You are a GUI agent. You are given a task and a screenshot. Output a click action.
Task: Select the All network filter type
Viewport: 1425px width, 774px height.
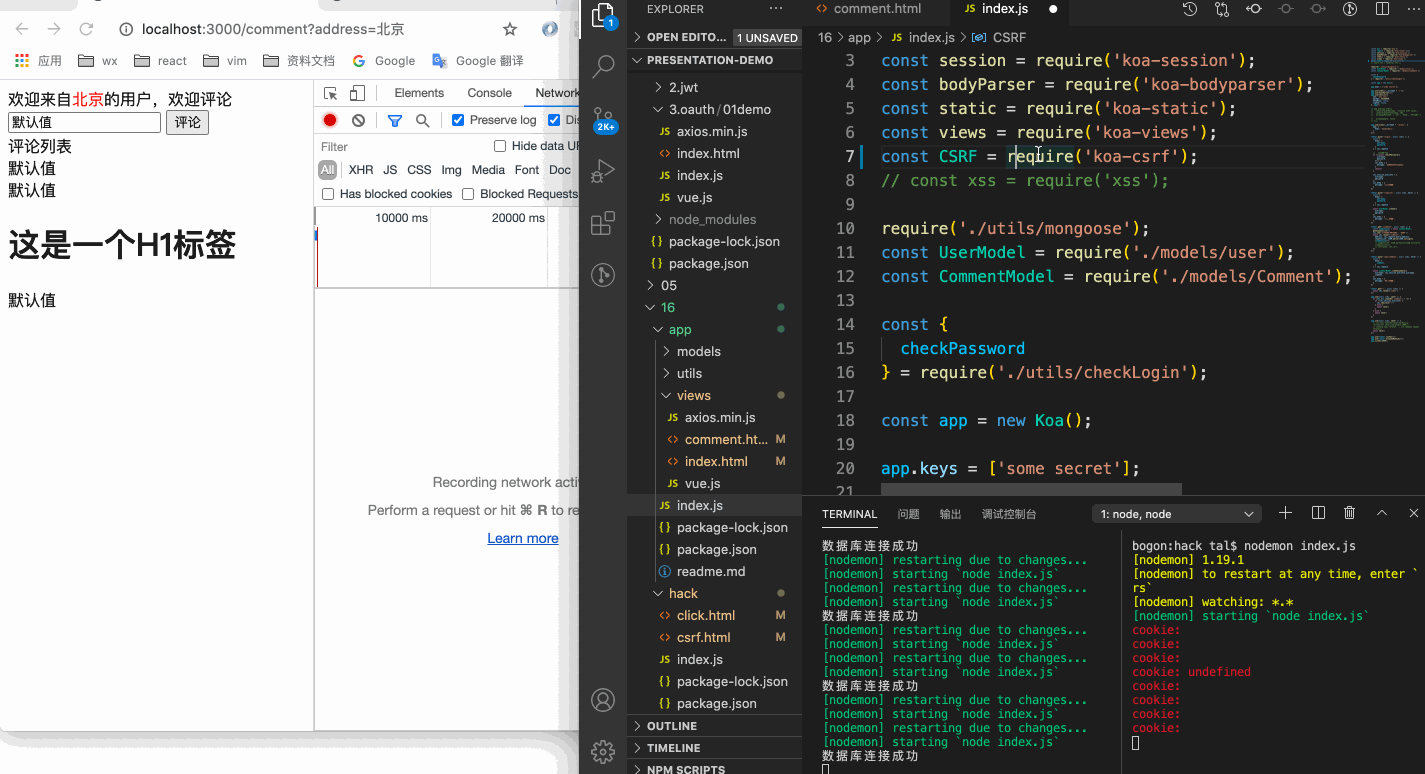coord(327,170)
